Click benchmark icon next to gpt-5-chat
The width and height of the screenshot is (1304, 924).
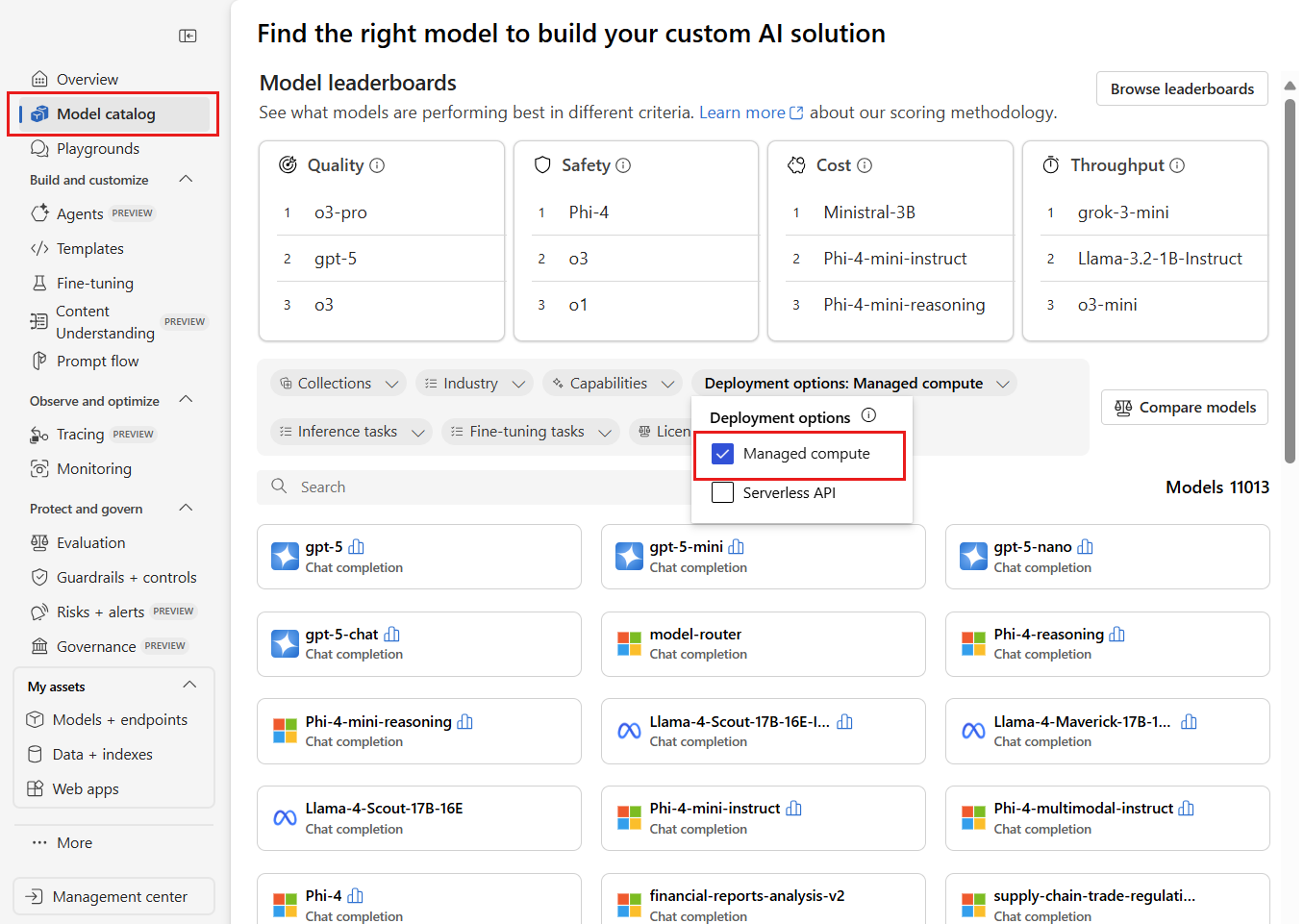392,635
